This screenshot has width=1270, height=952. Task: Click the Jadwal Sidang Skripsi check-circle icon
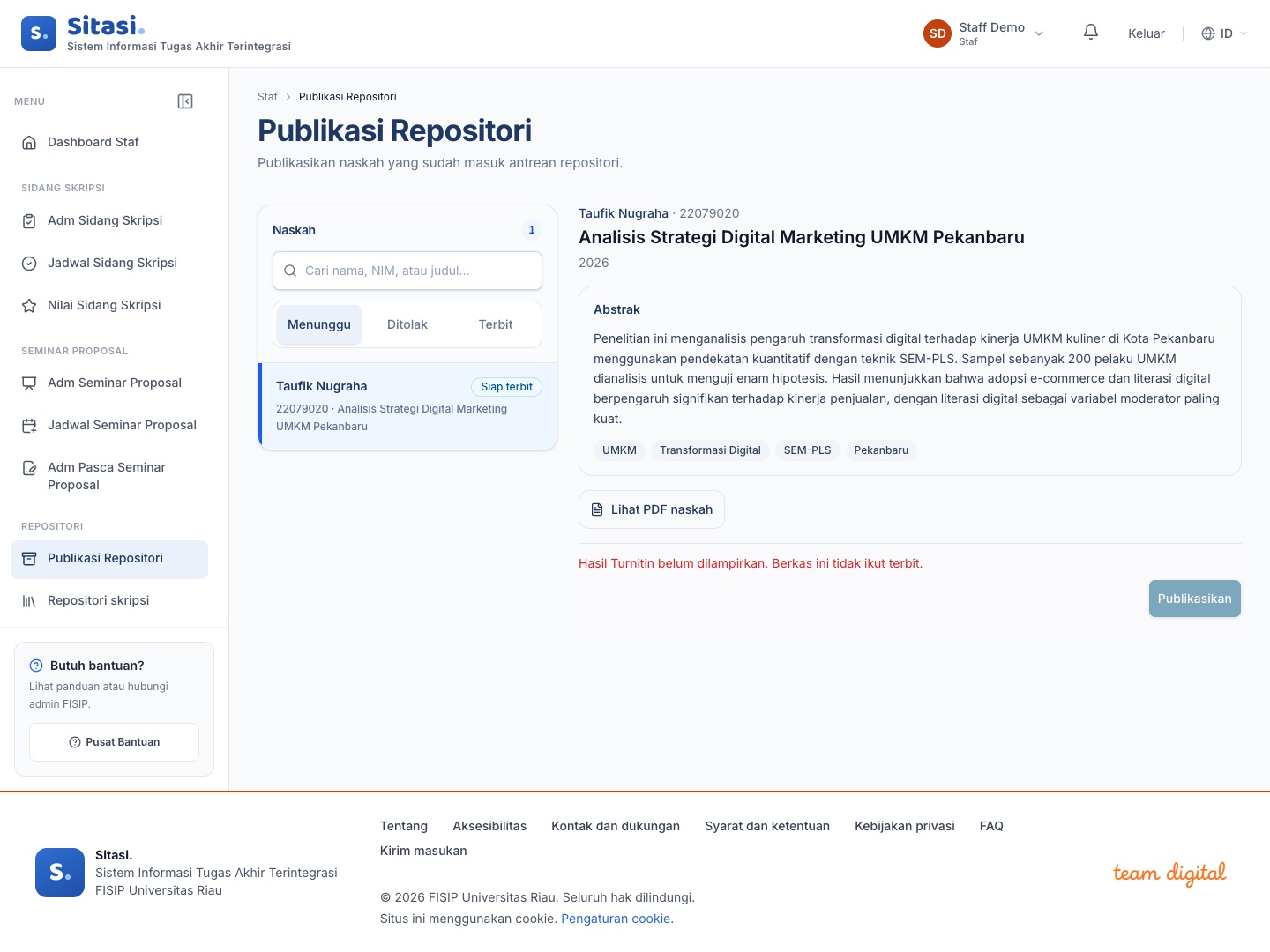(x=29, y=264)
